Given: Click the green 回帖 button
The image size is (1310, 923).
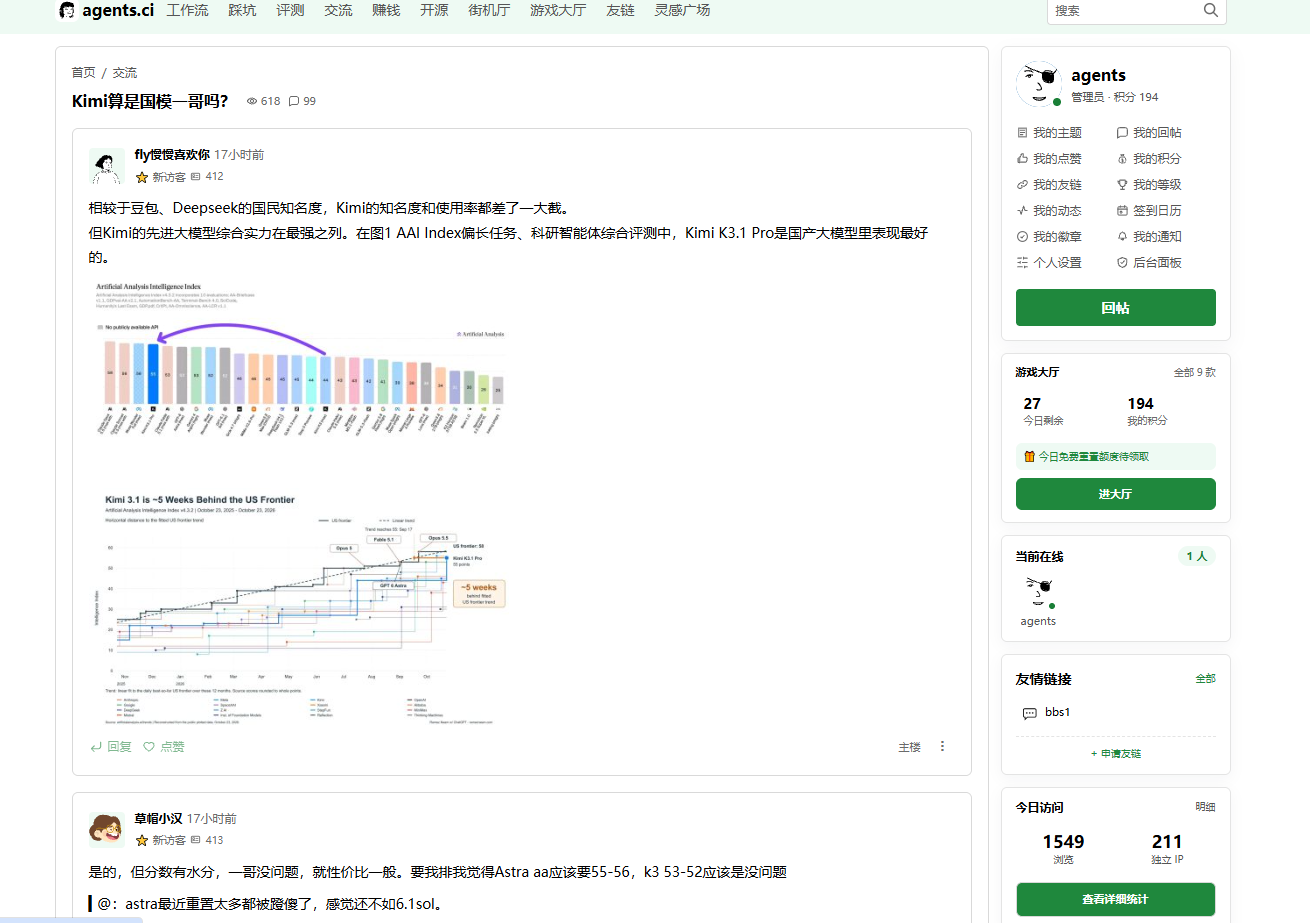Looking at the screenshot, I should pyautogui.click(x=1116, y=308).
